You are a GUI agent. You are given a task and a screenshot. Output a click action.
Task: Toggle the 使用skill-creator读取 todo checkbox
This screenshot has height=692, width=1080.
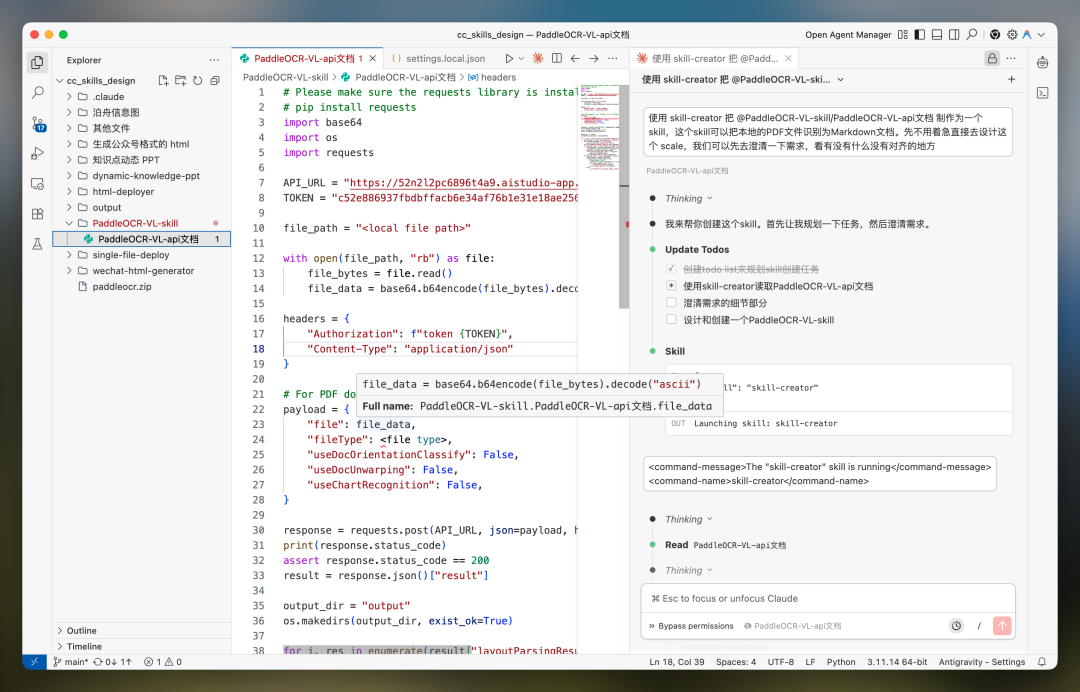[x=671, y=285]
